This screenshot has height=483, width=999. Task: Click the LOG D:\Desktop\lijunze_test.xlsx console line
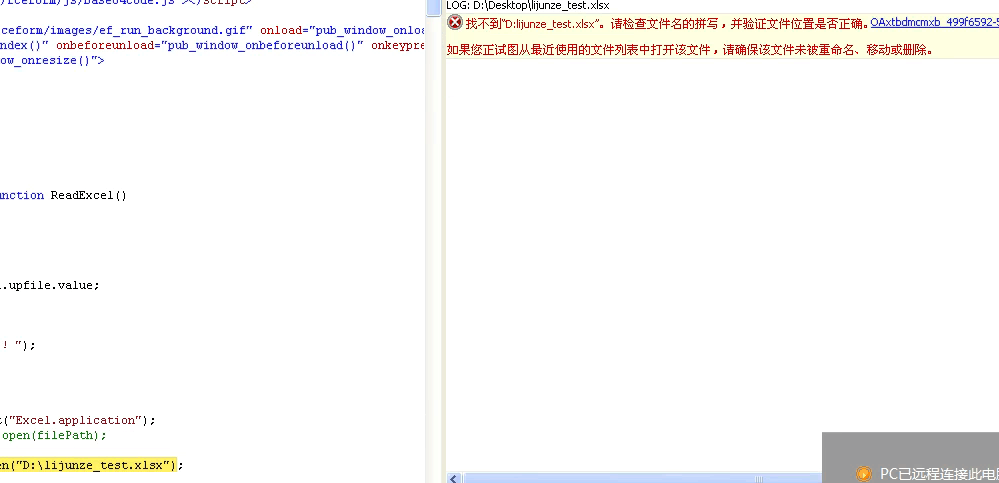[x=528, y=5]
